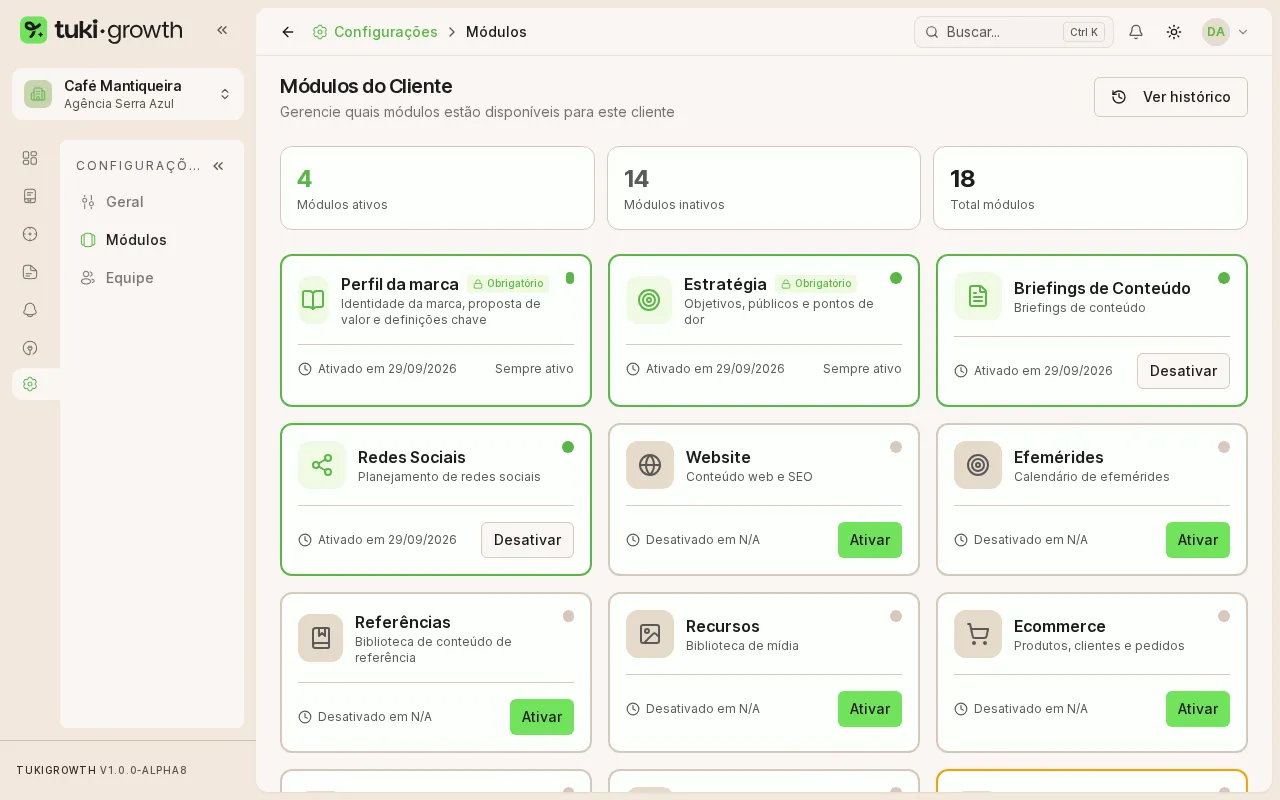The height and width of the screenshot is (800, 1280).
Task: Click the Estratégia target icon
Action: (x=649, y=300)
